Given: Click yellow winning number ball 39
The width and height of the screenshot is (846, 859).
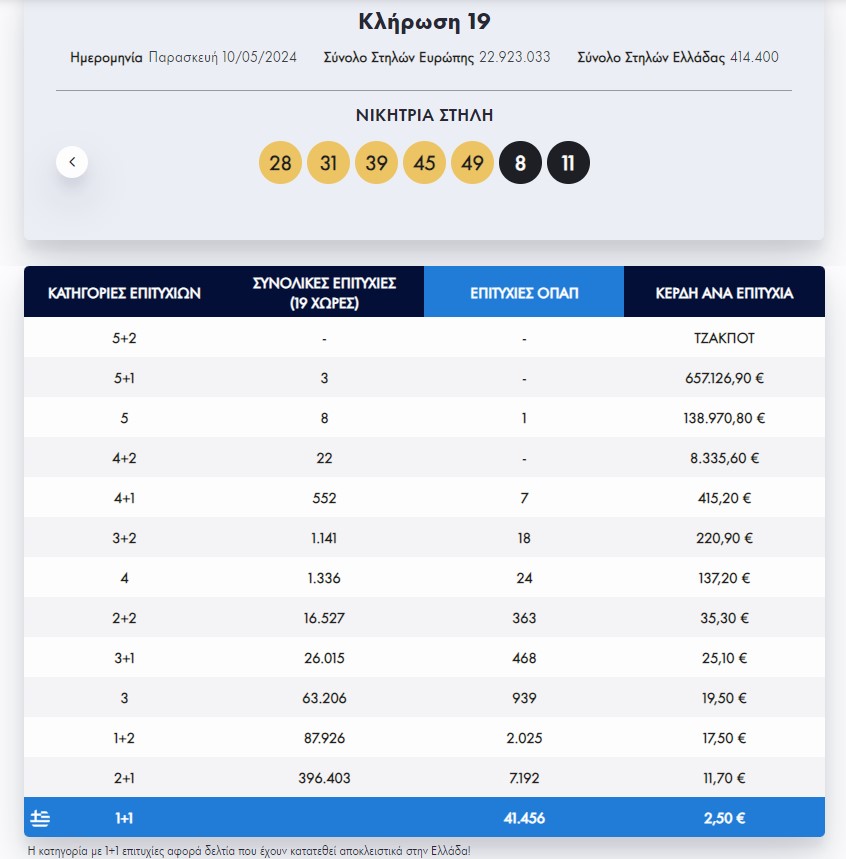Looking at the screenshot, I should (x=376, y=163).
